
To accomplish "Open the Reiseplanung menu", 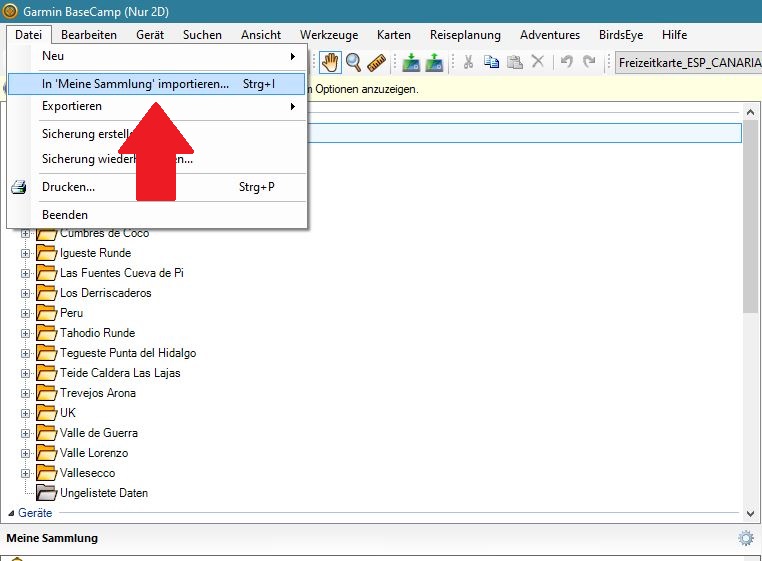I will (465, 35).
